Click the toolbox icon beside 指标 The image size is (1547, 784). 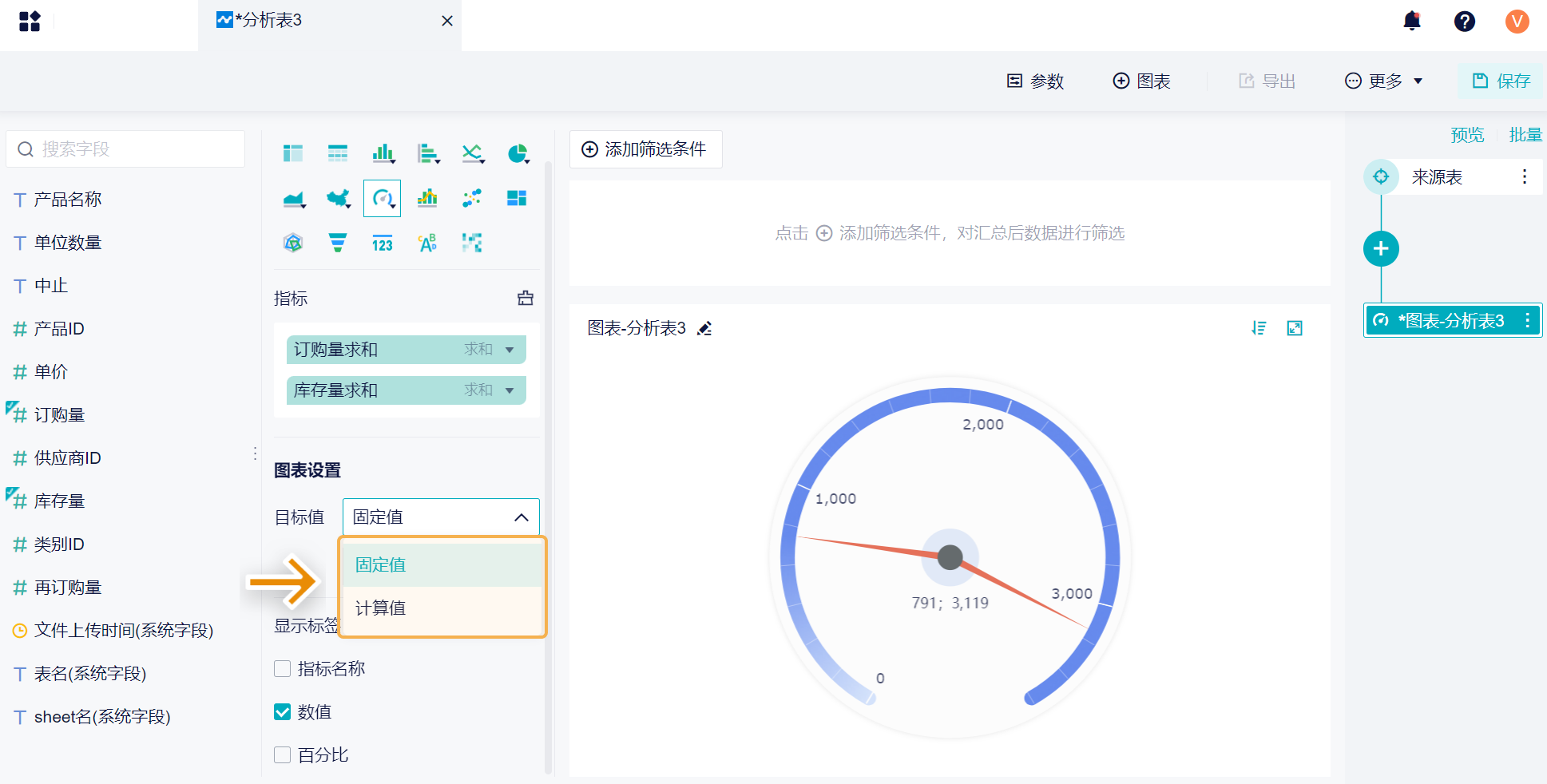[526, 298]
